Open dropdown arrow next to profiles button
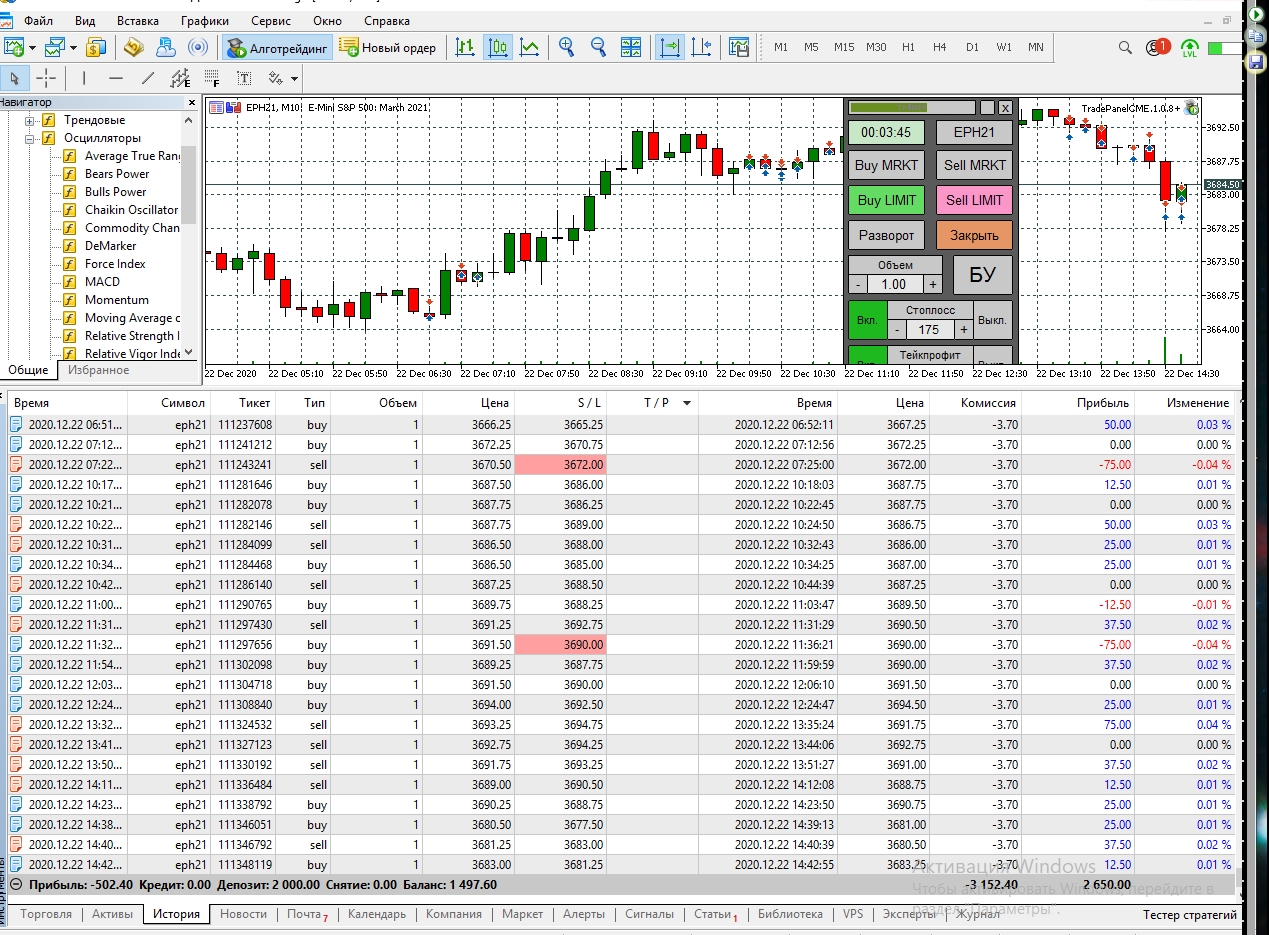 (73, 47)
